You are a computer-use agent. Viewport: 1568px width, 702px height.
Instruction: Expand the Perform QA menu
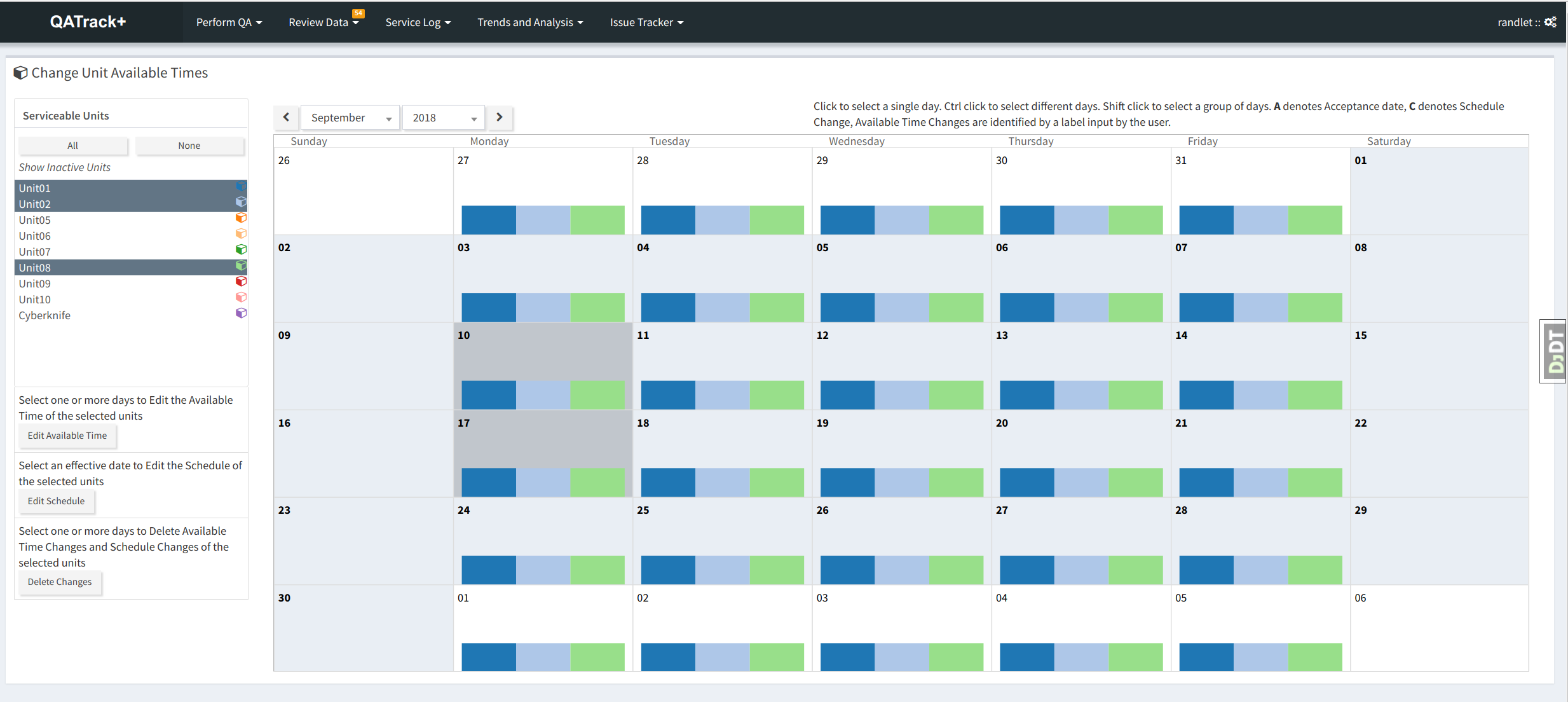click(x=229, y=22)
